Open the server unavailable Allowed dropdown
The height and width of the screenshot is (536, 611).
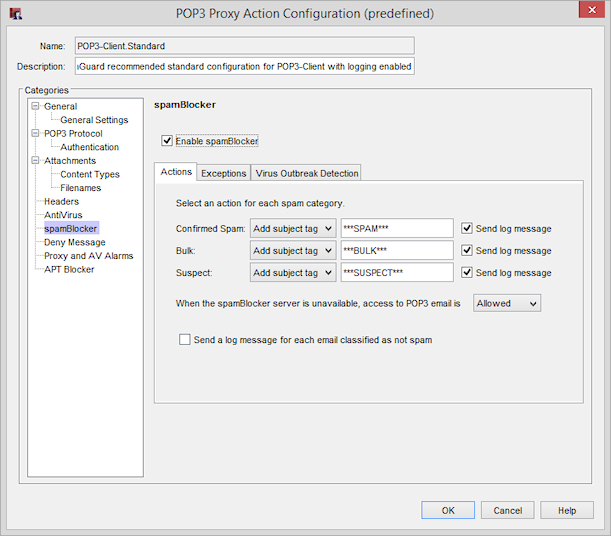506,303
